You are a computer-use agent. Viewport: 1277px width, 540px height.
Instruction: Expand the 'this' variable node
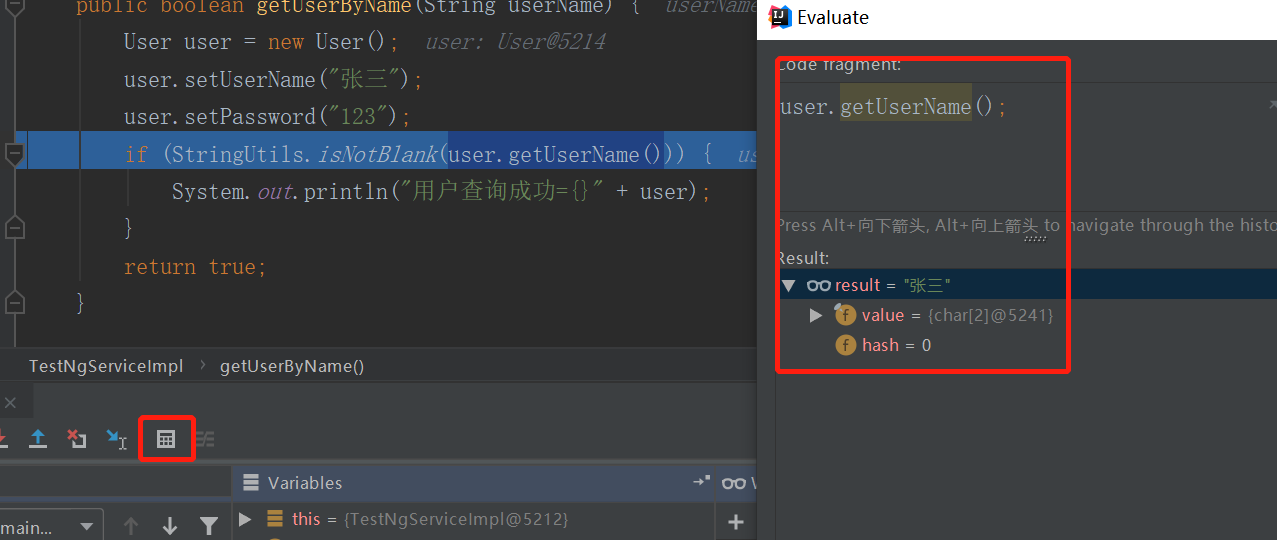(245, 519)
